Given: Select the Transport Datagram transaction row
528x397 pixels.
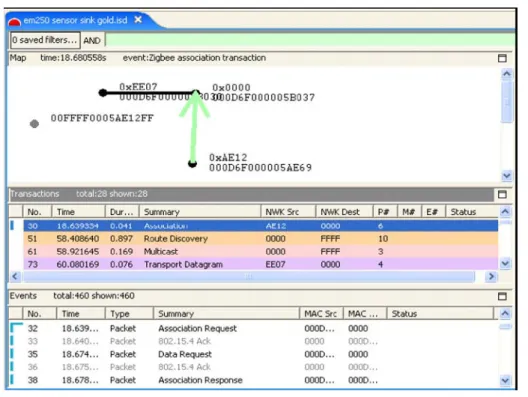Looking at the screenshot, I should pyautogui.click(x=261, y=264).
